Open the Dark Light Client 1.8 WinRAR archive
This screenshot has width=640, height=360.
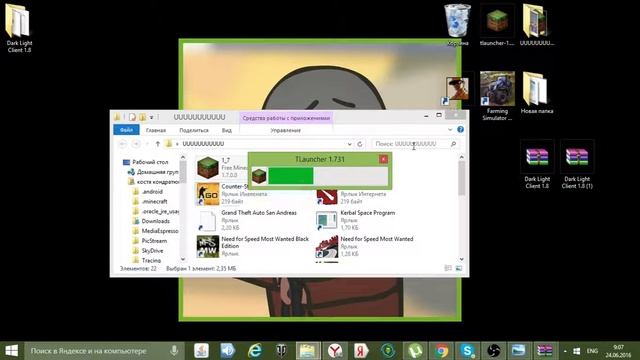coord(537,164)
